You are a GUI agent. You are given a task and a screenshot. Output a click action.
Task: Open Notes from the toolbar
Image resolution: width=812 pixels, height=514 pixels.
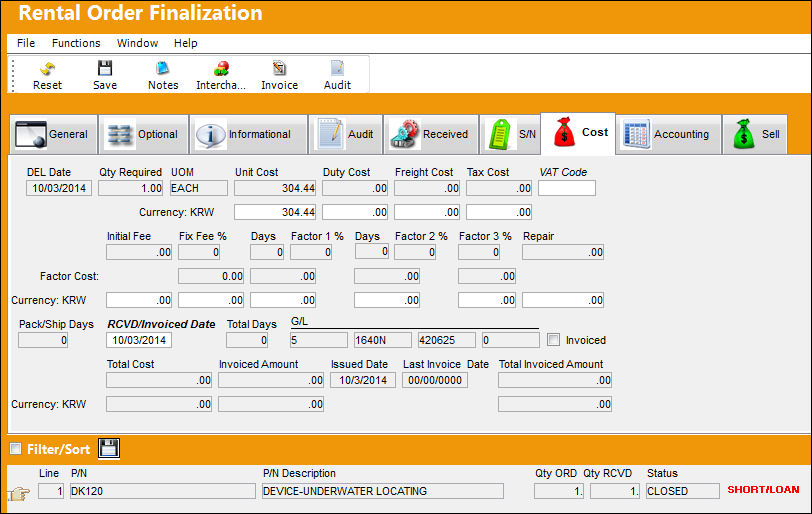click(x=163, y=76)
